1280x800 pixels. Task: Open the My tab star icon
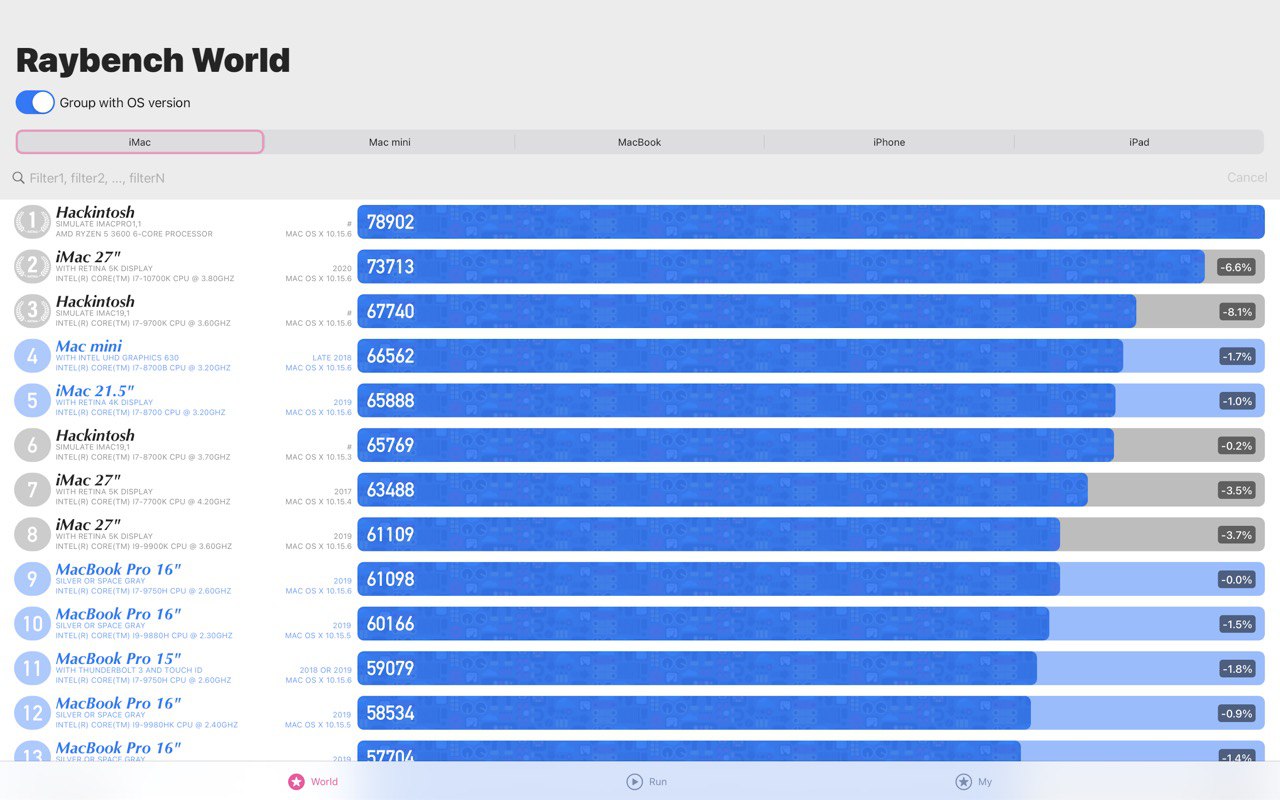tap(963, 782)
